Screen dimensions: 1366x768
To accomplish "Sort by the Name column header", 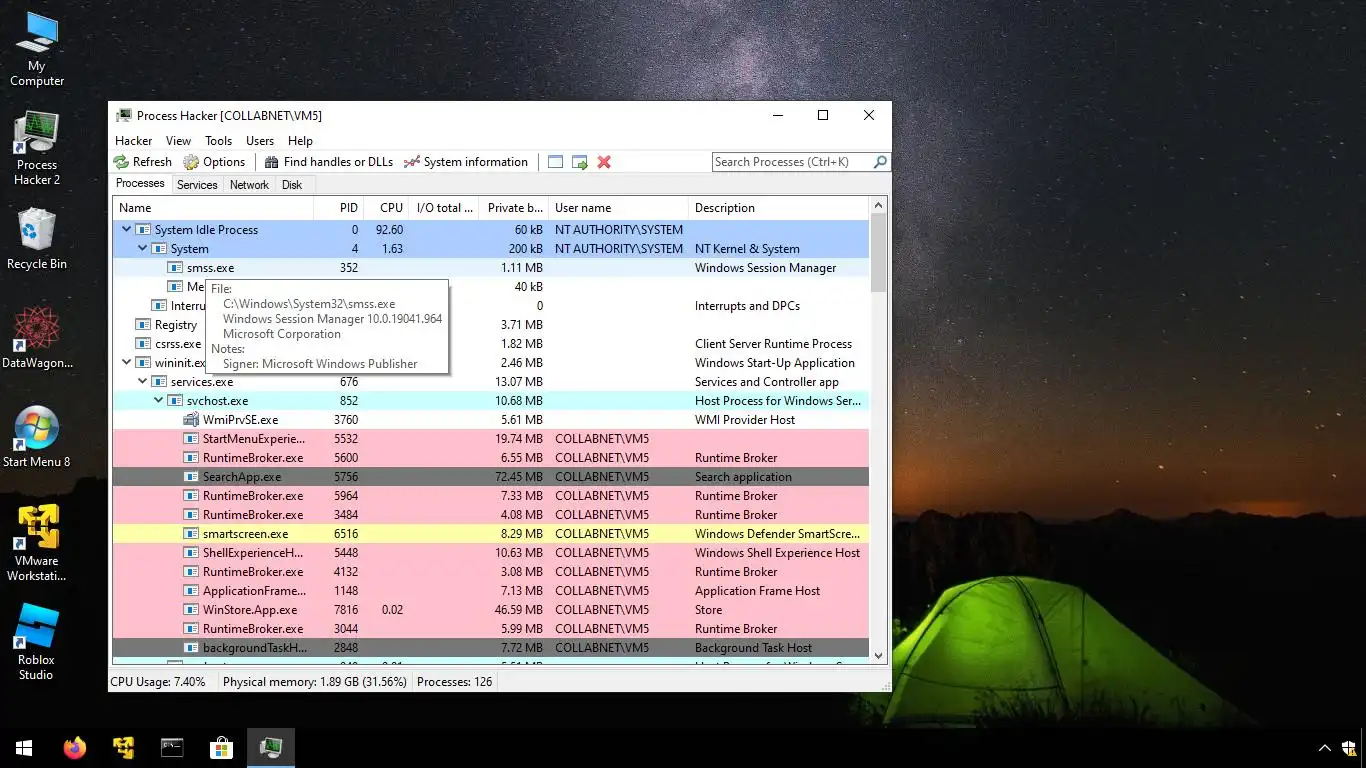I will click(x=212, y=208).
